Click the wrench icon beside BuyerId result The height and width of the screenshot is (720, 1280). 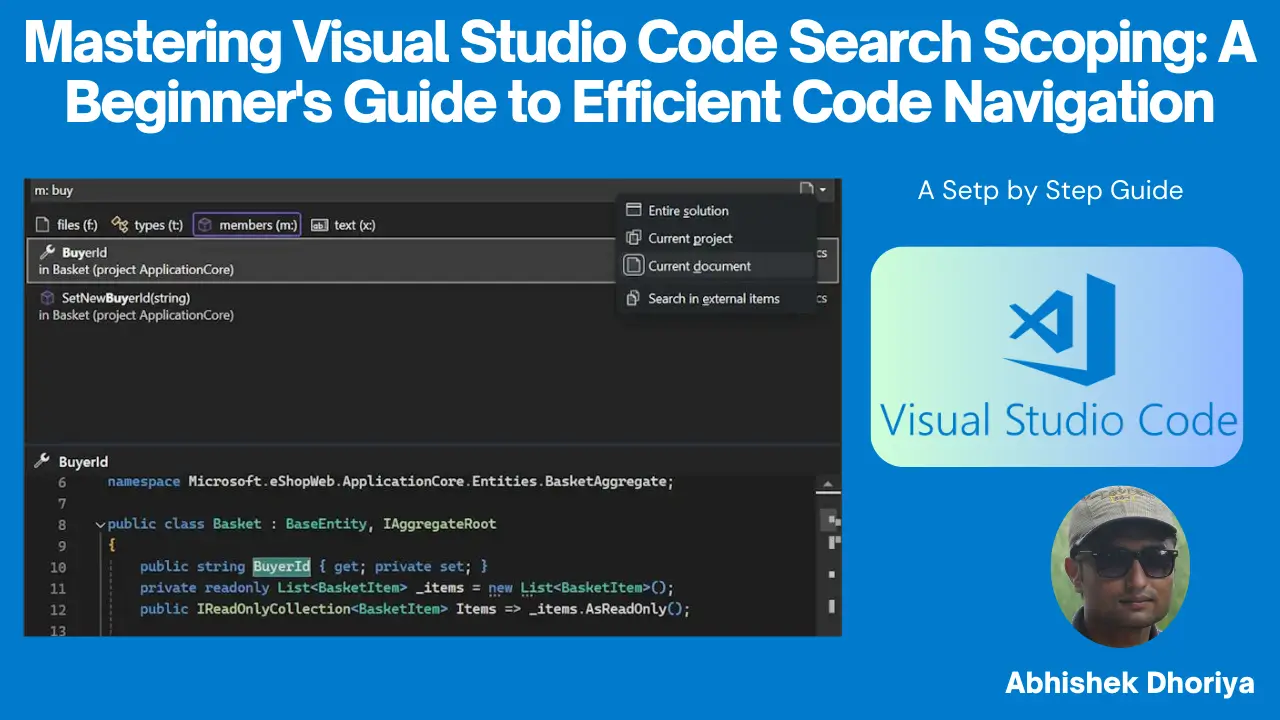(x=46, y=252)
